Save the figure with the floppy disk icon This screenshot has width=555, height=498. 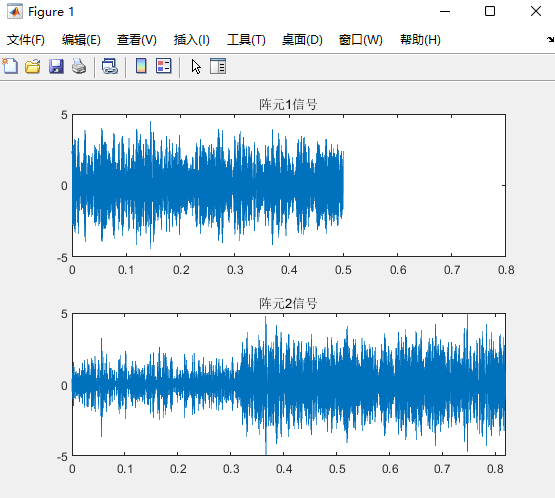tap(56, 66)
